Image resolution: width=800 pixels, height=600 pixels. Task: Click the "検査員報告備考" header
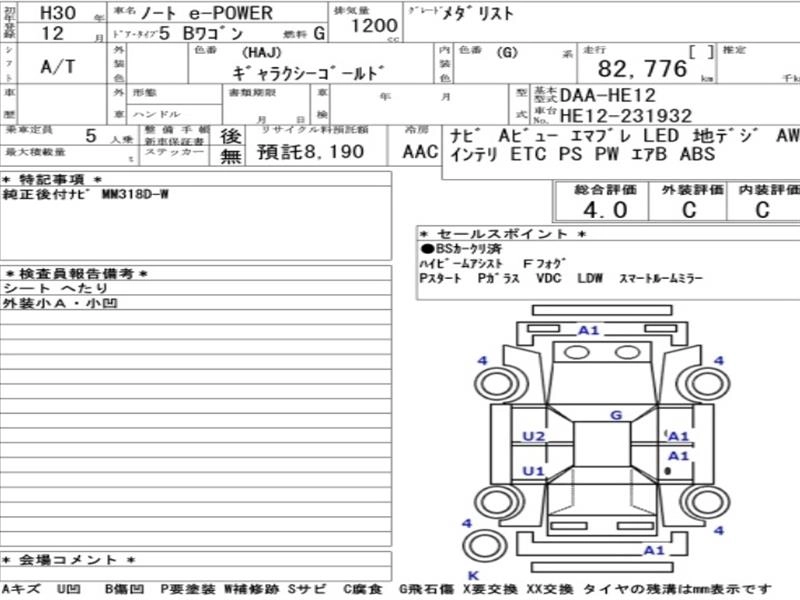point(76,274)
